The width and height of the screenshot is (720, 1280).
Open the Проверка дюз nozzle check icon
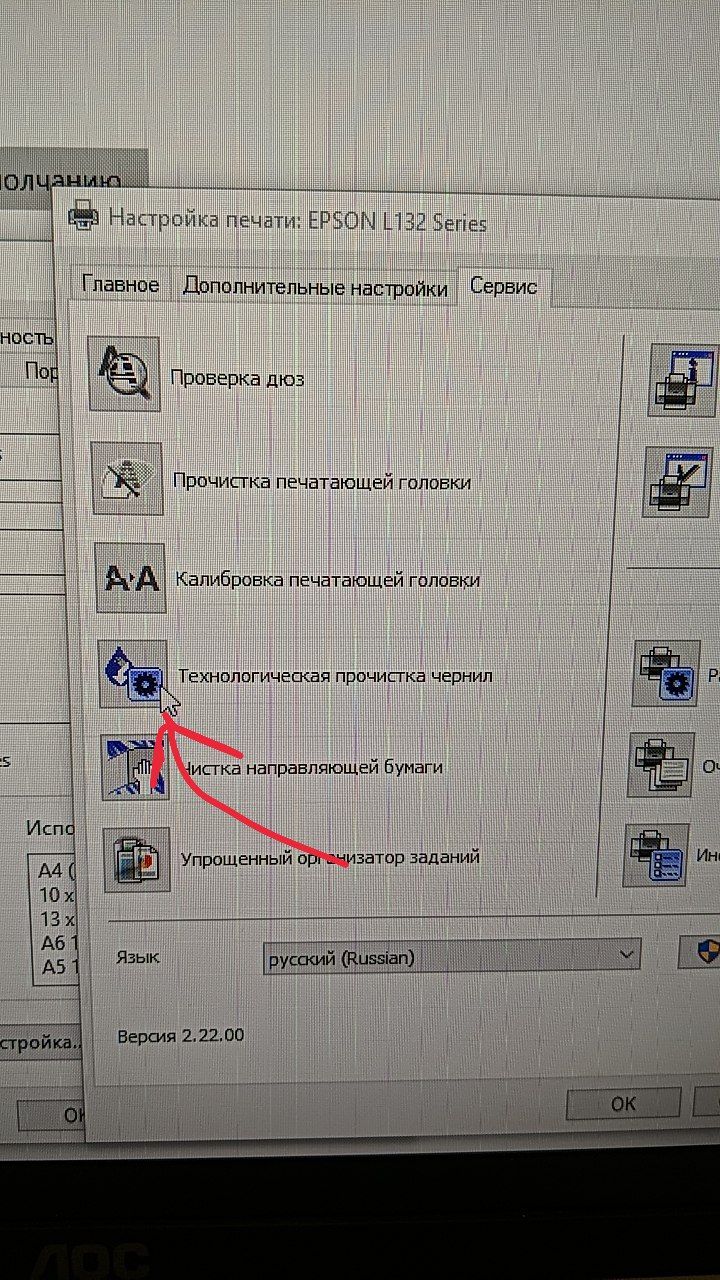[x=124, y=374]
